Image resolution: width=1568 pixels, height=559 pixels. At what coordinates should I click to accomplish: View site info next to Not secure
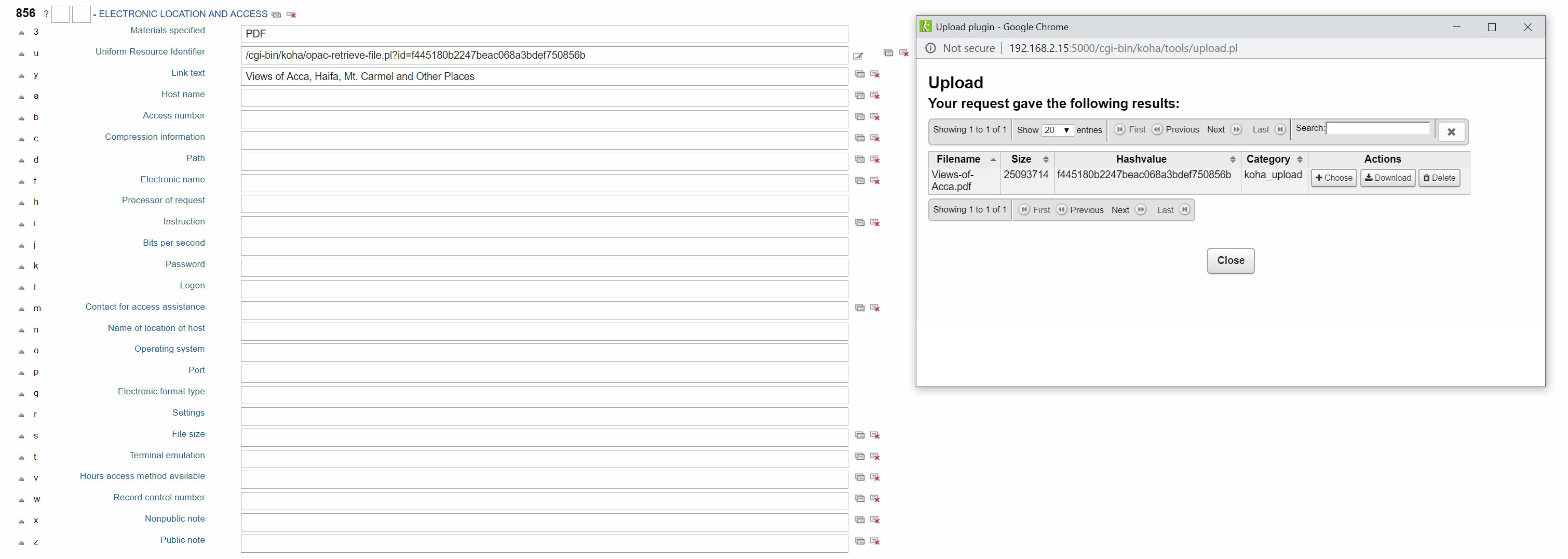point(930,49)
